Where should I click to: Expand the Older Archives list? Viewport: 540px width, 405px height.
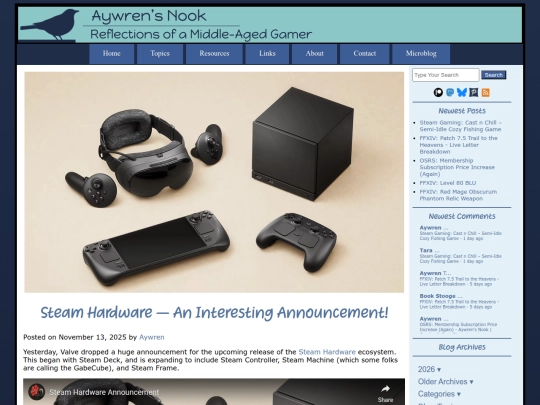445,382
